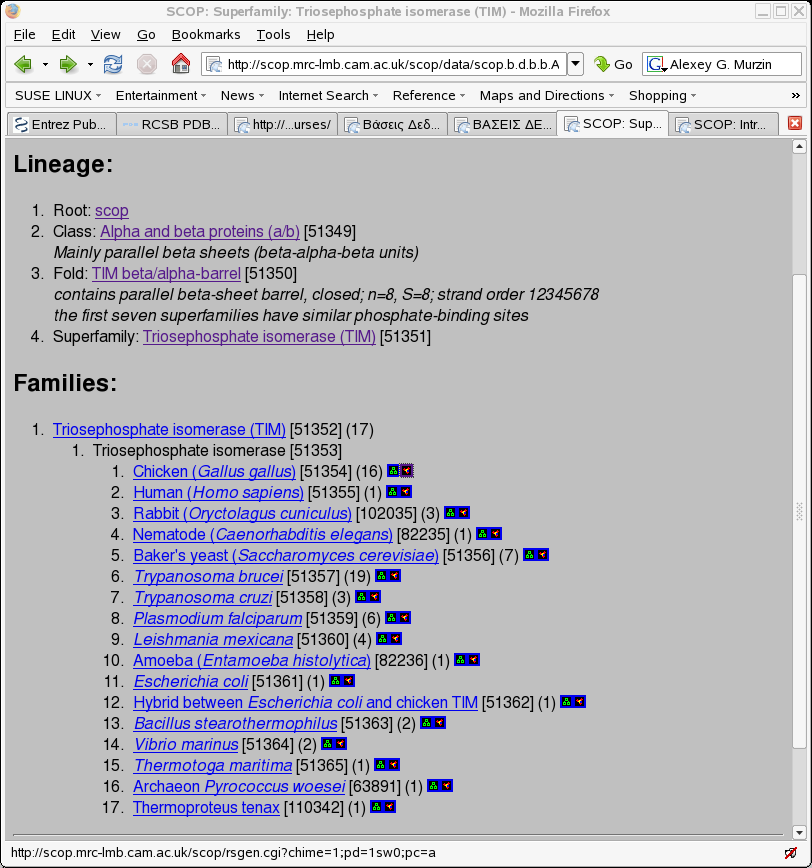
Task: Open the red molecule icon for Trypanosoma brucei
Action: [x=395, y=576]
